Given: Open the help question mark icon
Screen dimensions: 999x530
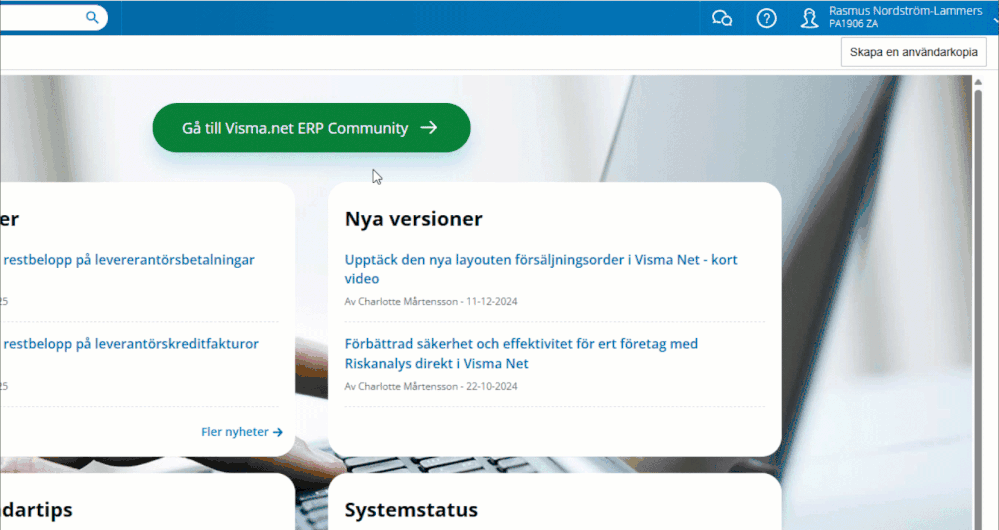Looking at the screenshot, I should (766, 18).
